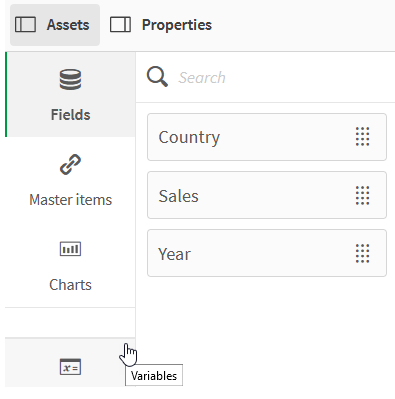395x399 pixels.
Task: Click the Country field drag handle
Action: tap(362, 137)
